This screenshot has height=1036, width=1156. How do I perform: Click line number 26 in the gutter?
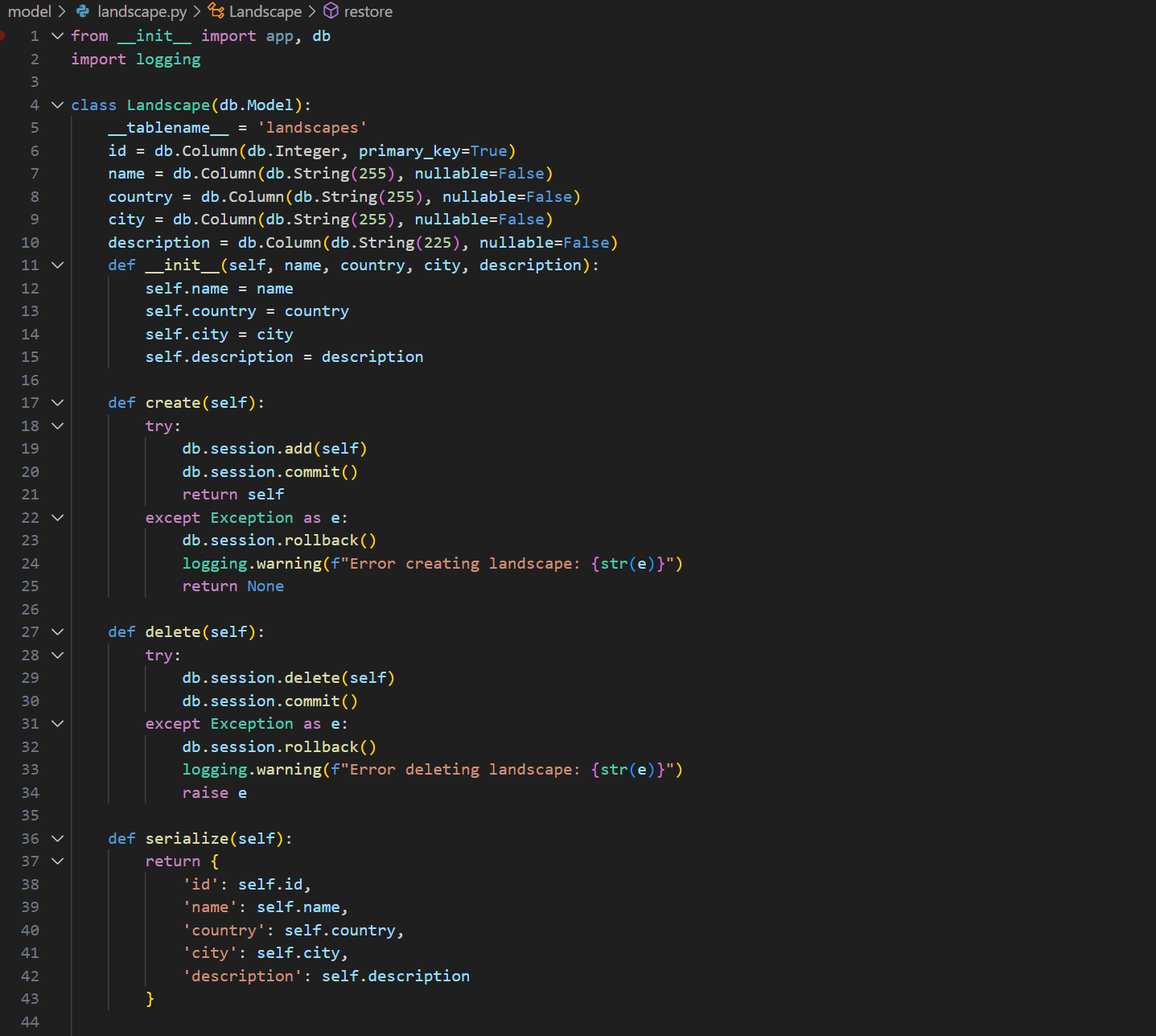coord(30,609)
